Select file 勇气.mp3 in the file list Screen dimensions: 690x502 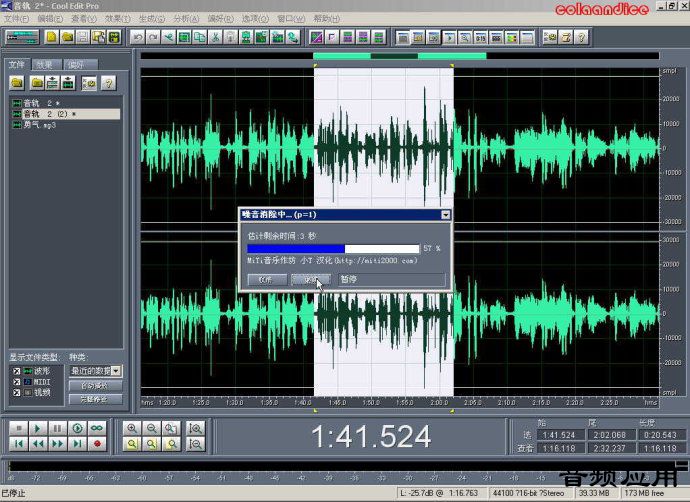coord(40,125)
